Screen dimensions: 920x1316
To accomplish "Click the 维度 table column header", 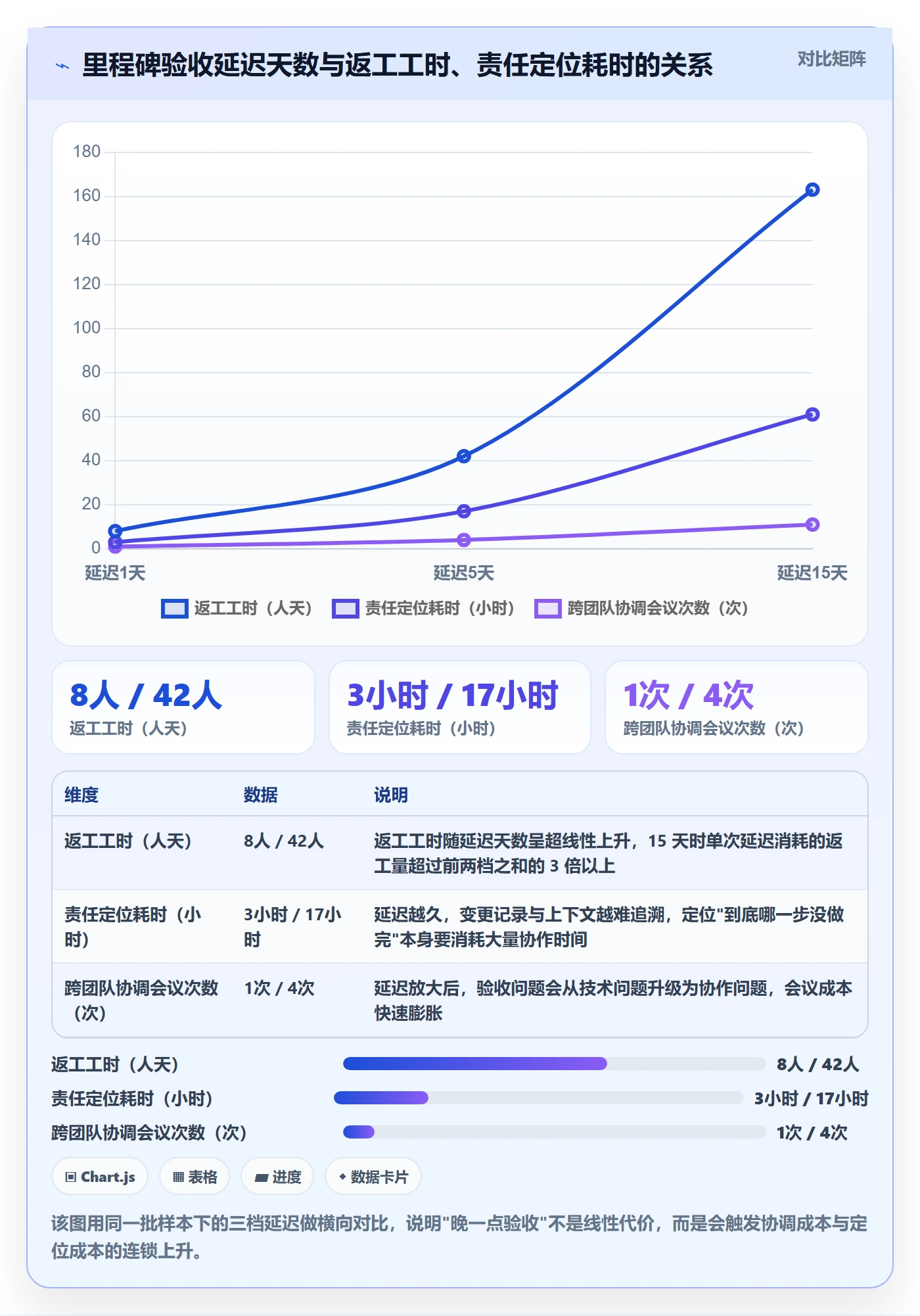I will (81, 795).
